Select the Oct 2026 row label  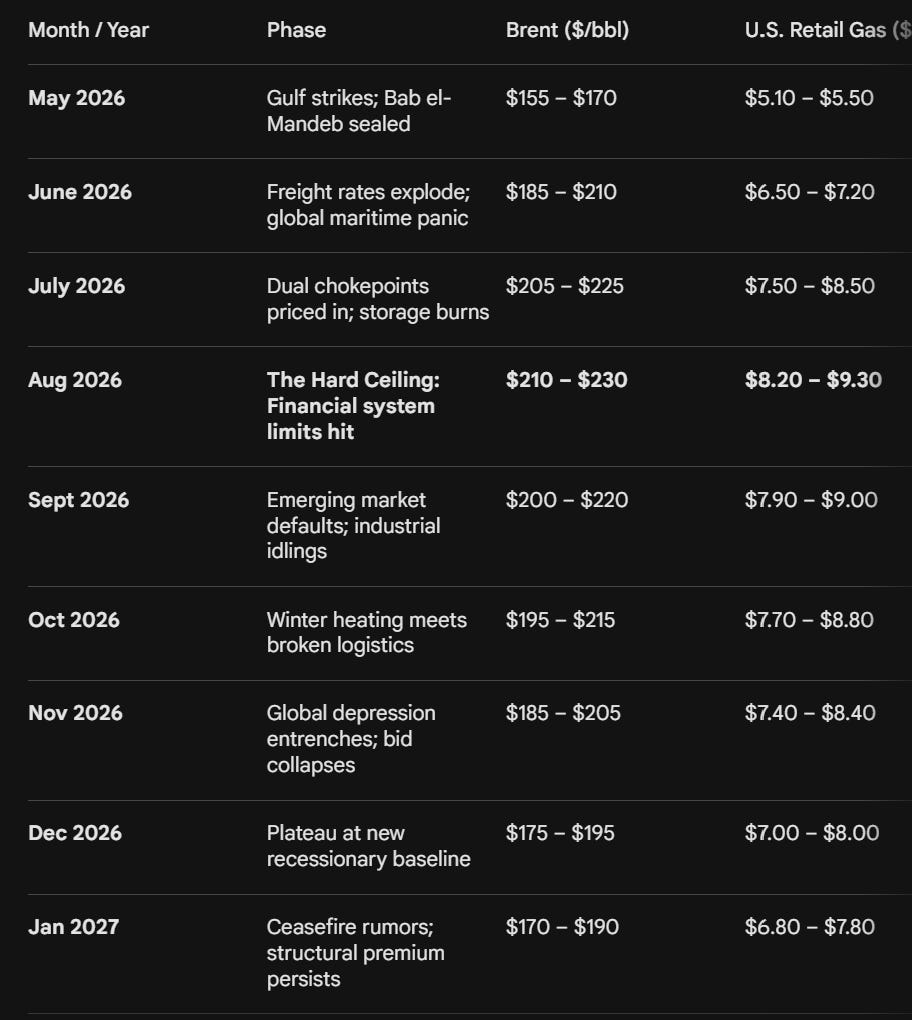click(x=74, y=620)
